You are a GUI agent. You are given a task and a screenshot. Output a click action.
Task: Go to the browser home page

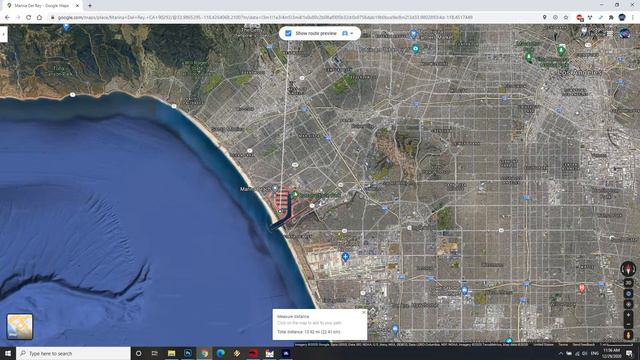point(40,18)
